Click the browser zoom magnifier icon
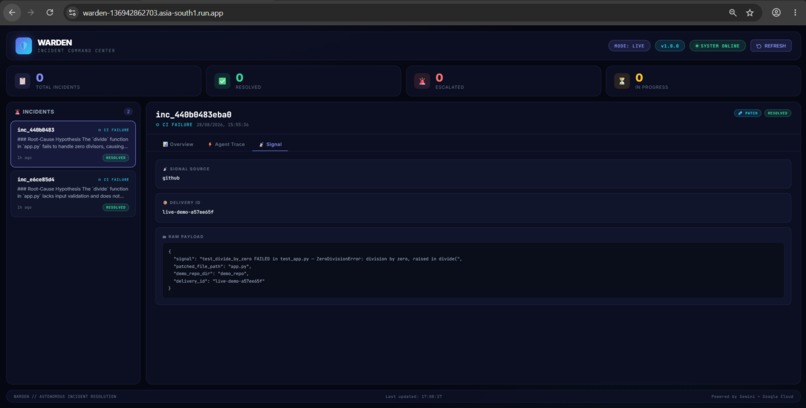The height and width of the screenshot is (408, 806). 732,13
